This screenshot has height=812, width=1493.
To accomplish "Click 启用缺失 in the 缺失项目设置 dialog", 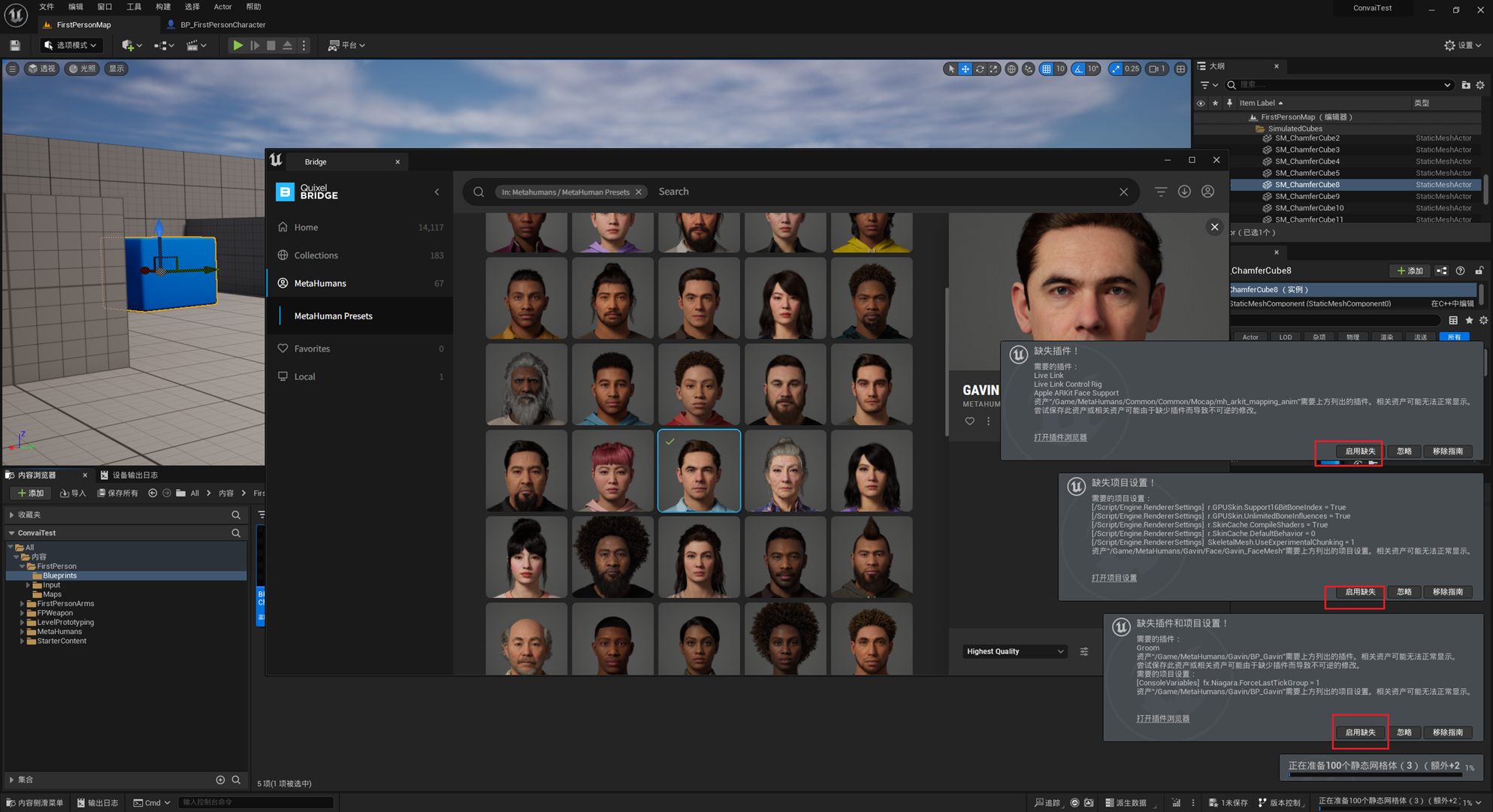I will click(x=1360, y=592).
